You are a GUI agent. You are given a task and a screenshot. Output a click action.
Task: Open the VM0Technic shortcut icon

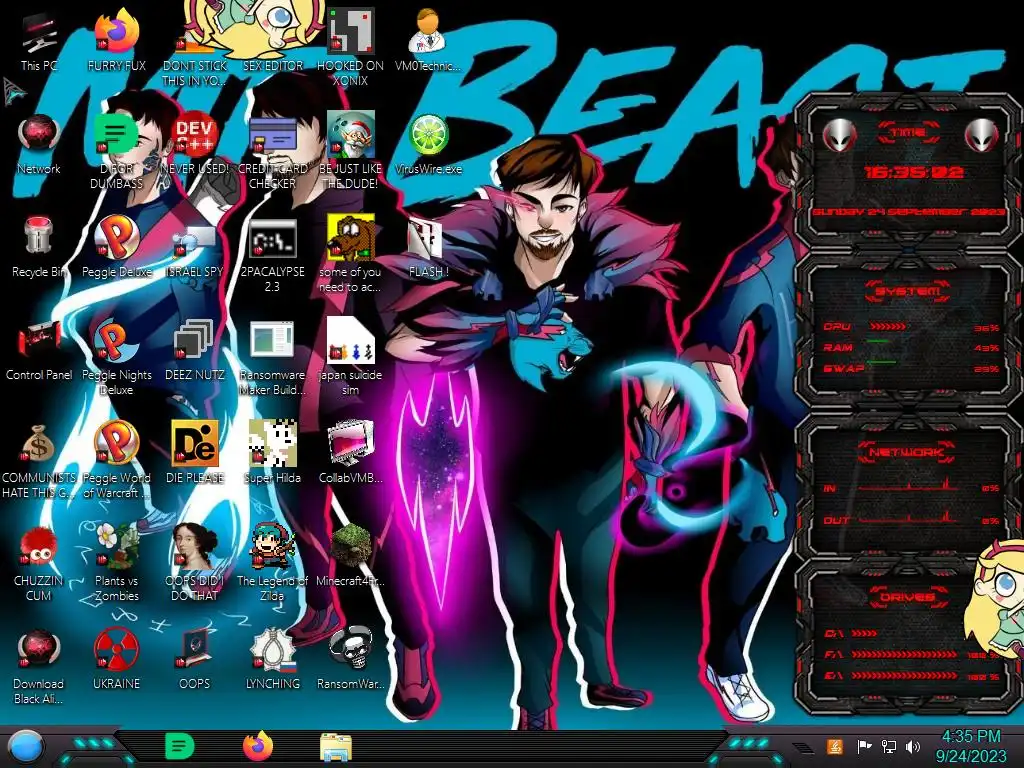pos(428,42)
